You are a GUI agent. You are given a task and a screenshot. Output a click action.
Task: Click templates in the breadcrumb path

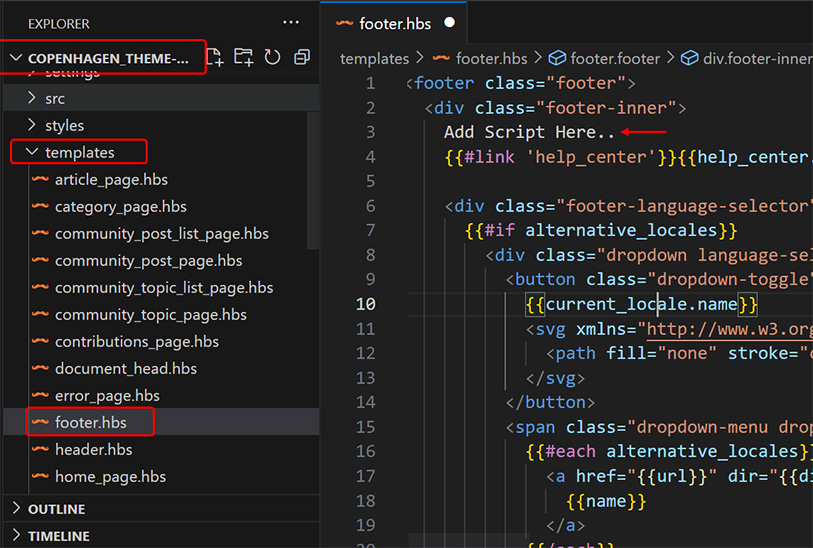[374, 59]
